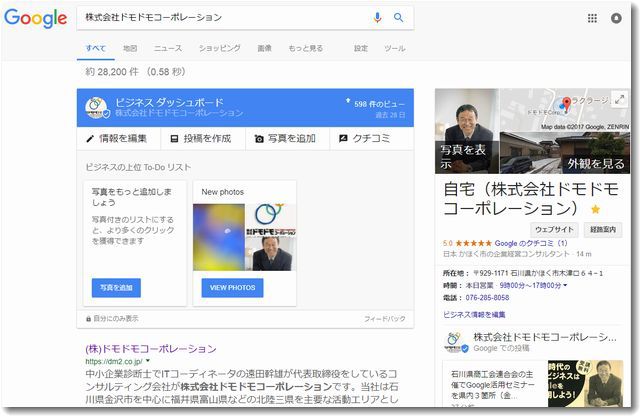Screen dimensions: 640x416
Task: Open Google のクチコミ (1) reviews link
Action: pos(531,243)
